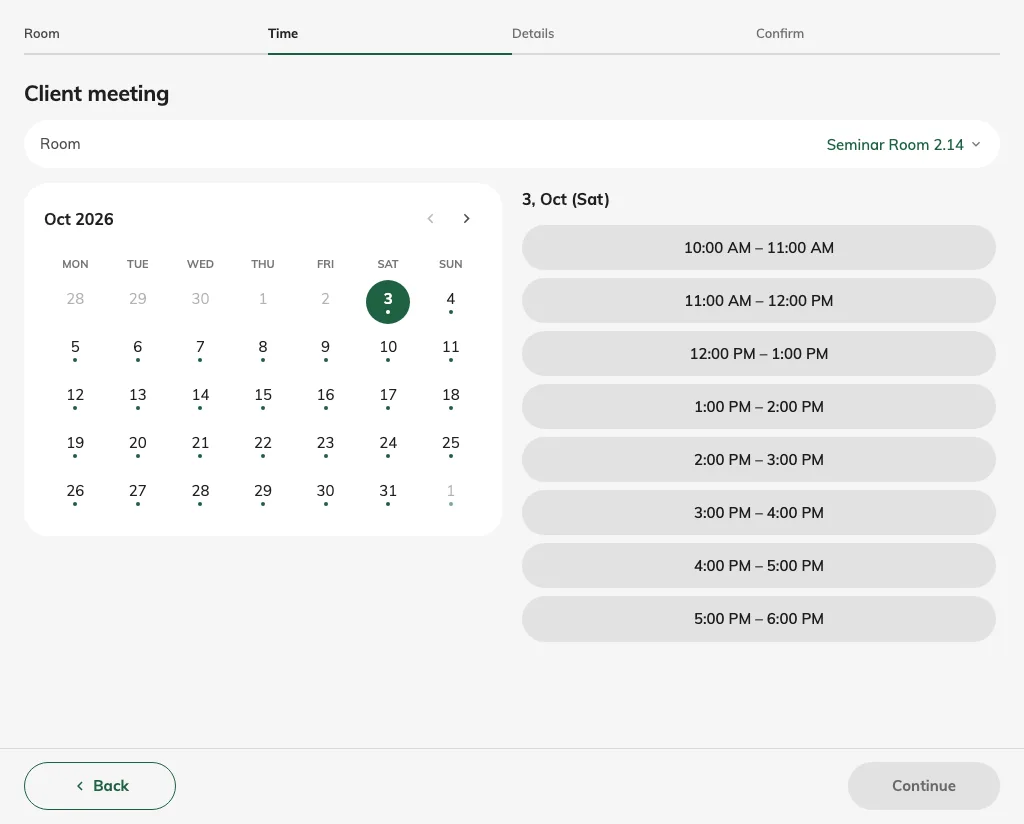Pick October 27 on the calendar
This screenshot has width=1024, height=824.
click(x=138, y=494)
